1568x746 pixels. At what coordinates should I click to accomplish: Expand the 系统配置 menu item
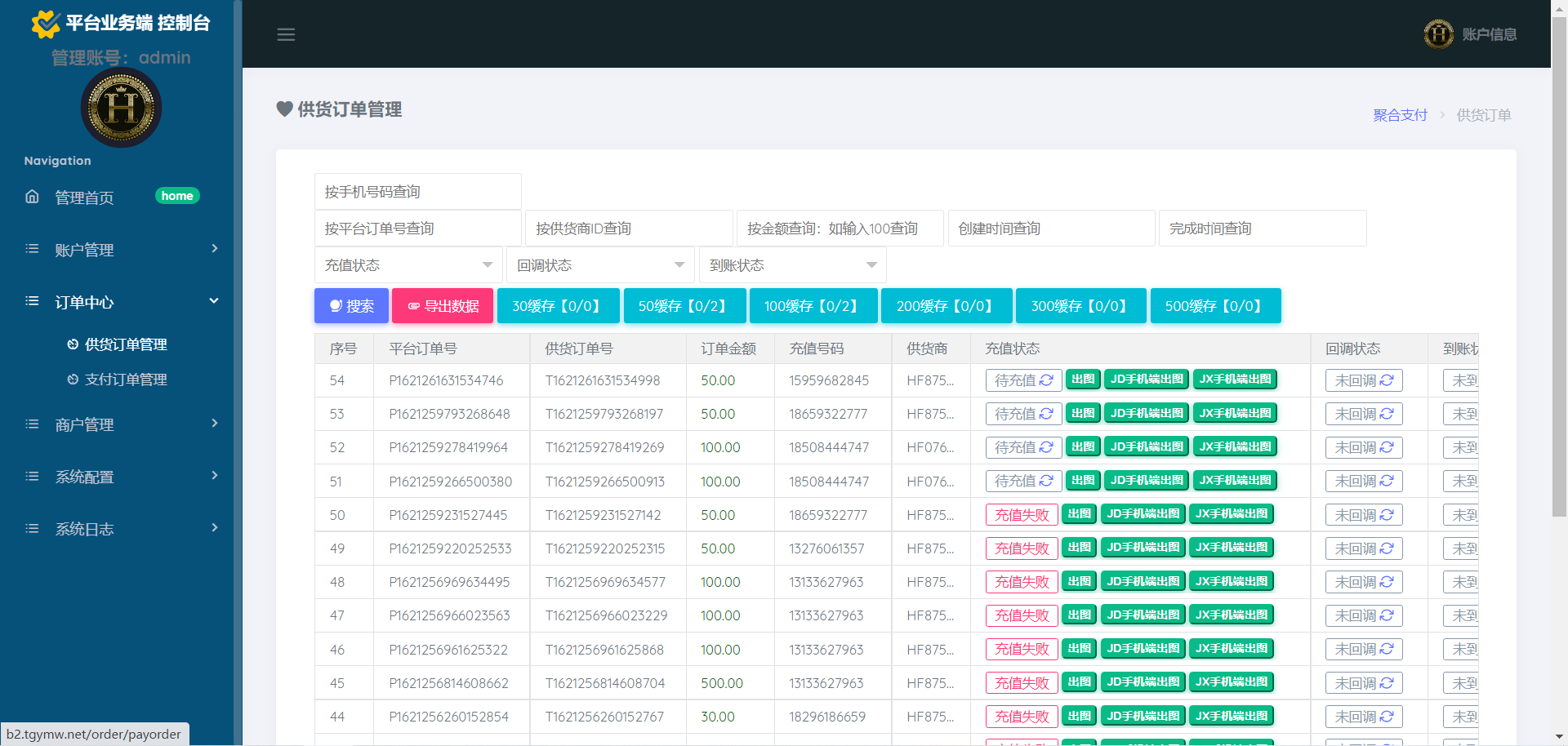[x=121, y=477]
